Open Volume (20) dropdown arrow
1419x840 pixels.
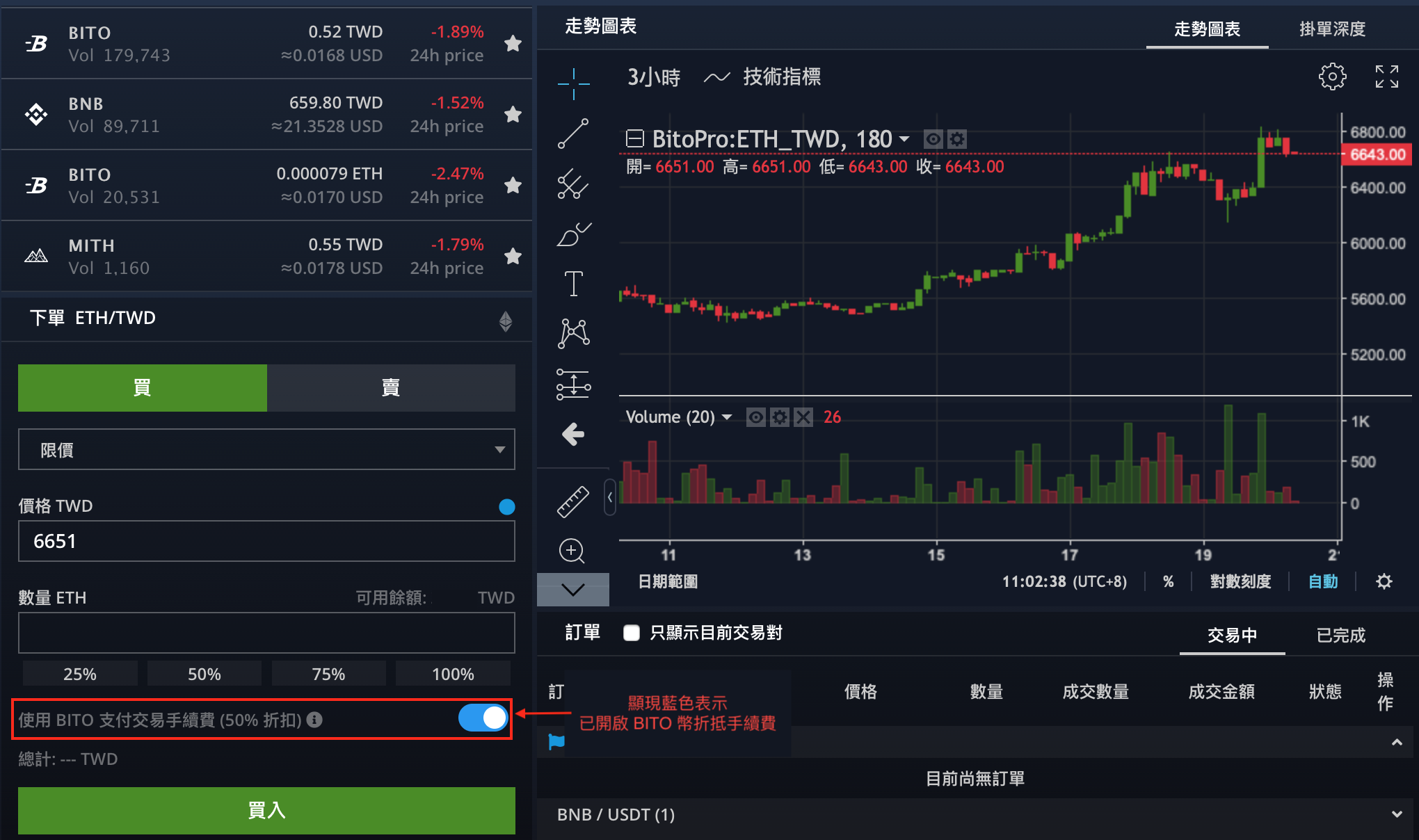[x=727, y=417]
